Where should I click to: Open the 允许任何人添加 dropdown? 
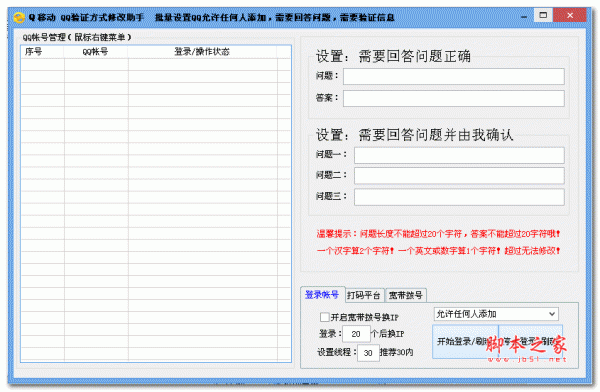pos(496,314)
